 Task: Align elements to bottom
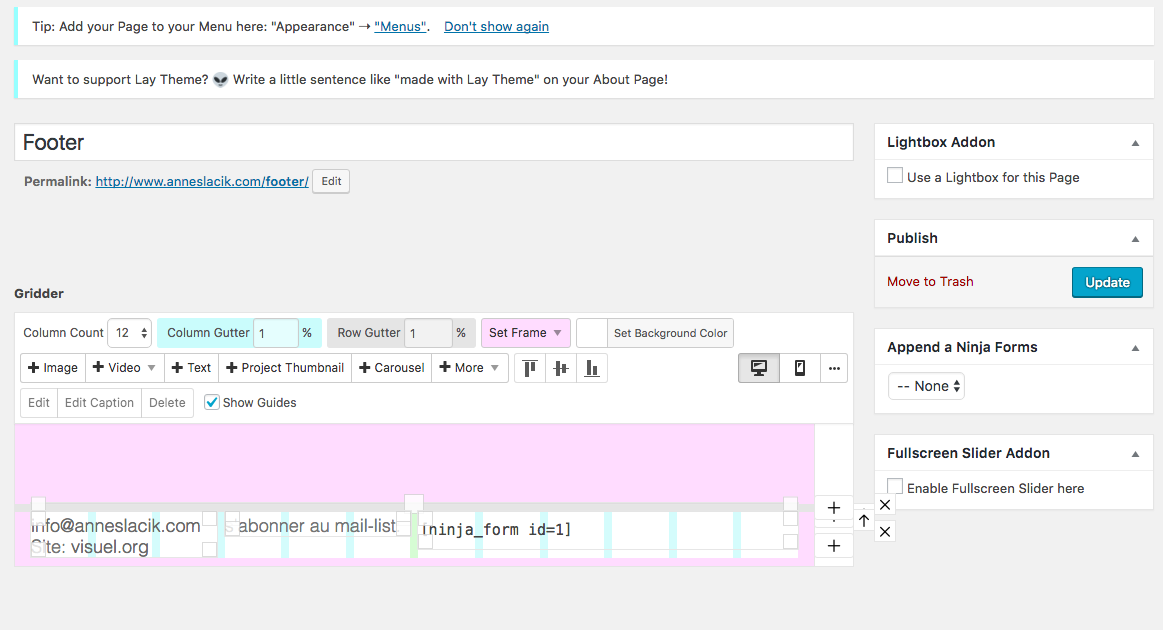click(592, 368)
